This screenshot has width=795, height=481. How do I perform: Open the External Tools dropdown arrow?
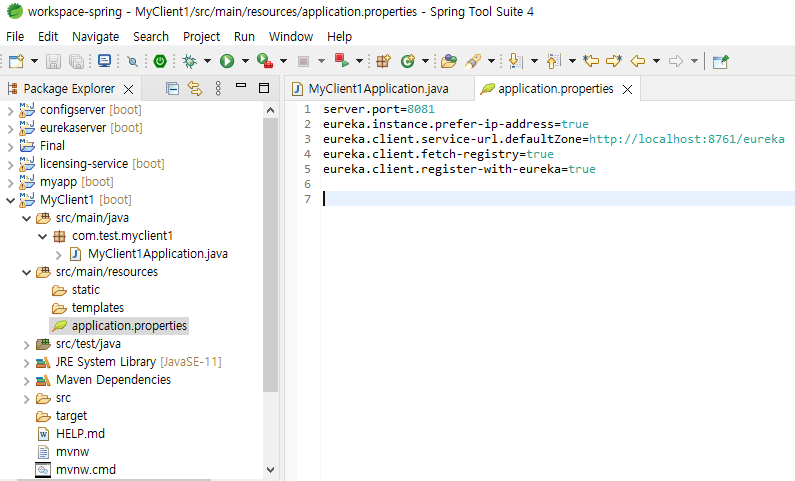(283, 61)
